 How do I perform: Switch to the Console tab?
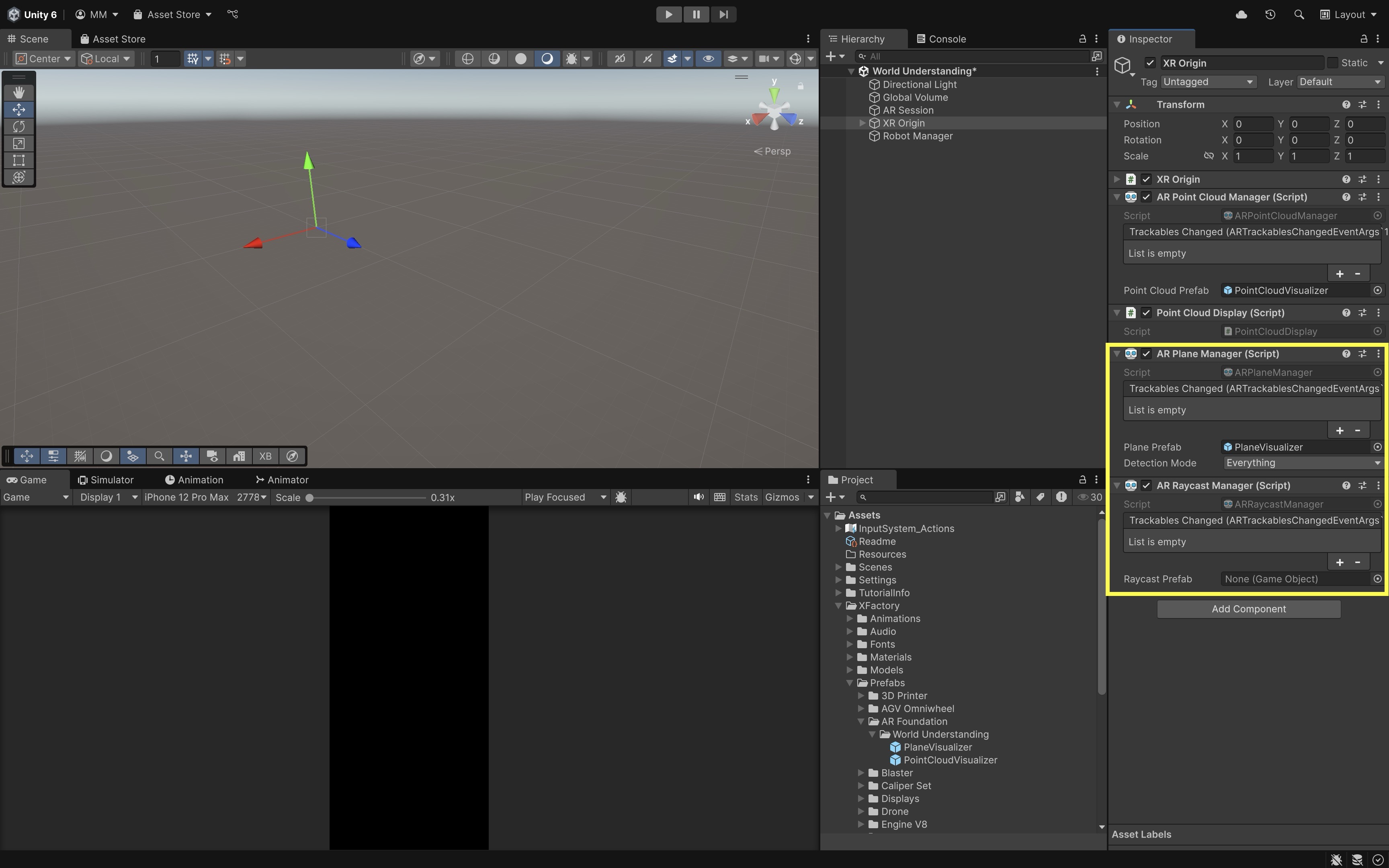[x=941, y=39]
